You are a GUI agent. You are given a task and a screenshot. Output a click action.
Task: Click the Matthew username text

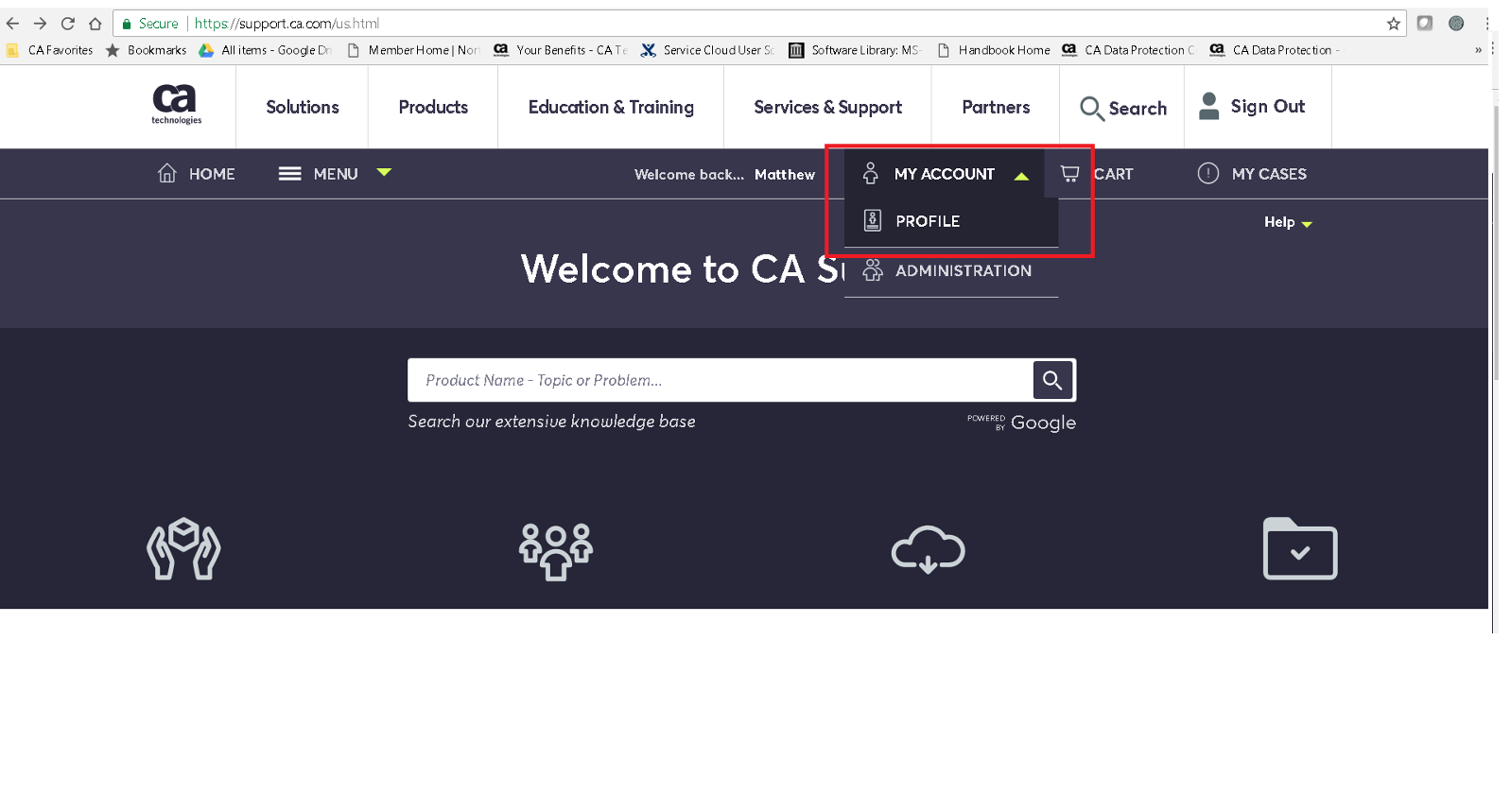tap(785, 175)
